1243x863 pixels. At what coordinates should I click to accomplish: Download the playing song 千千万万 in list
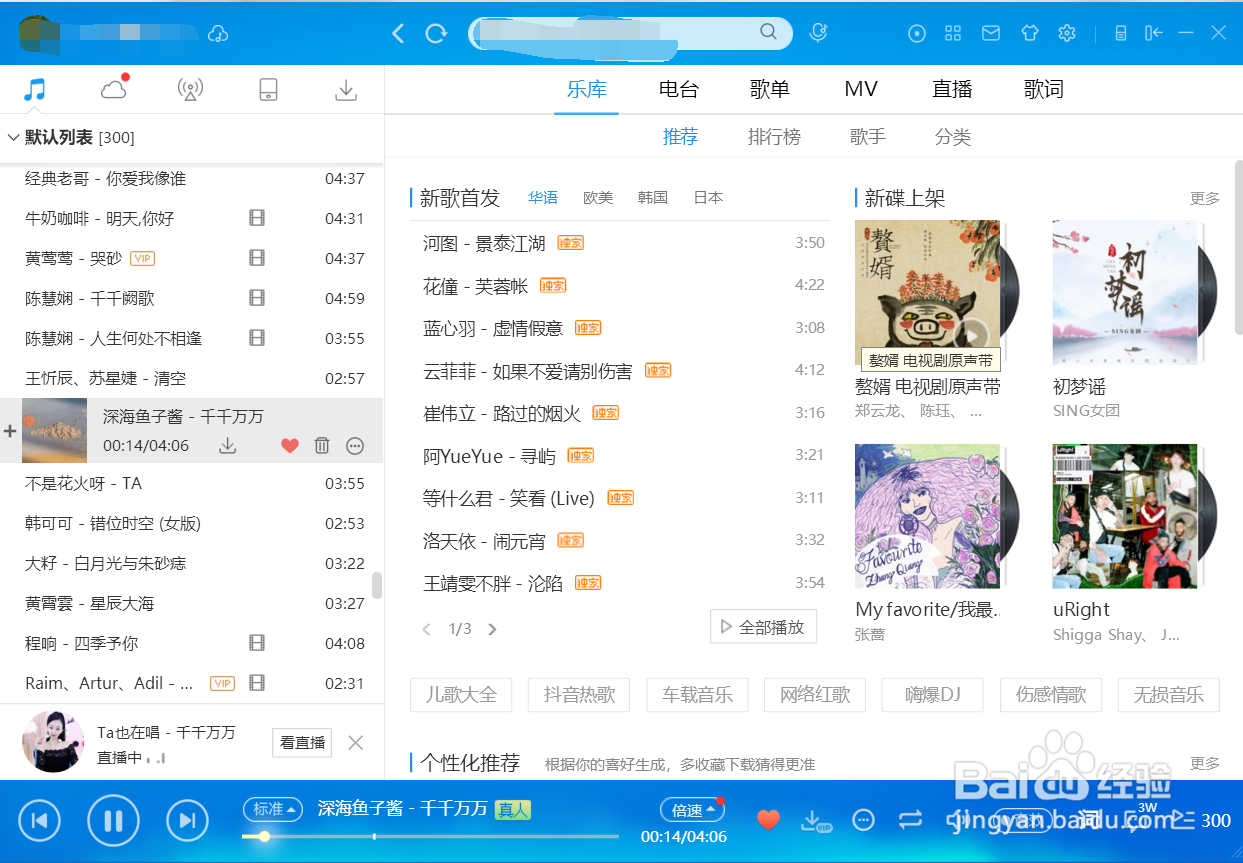(228, 446)
